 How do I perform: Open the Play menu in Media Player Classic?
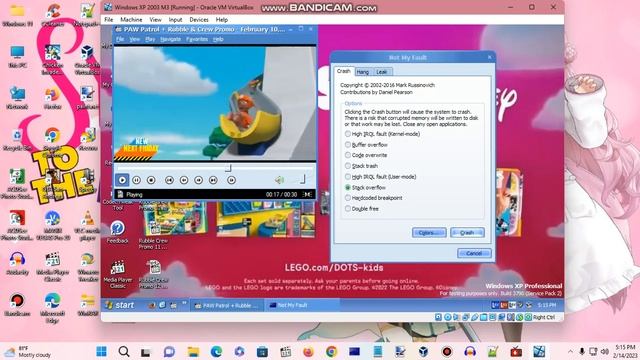(150, 39)
